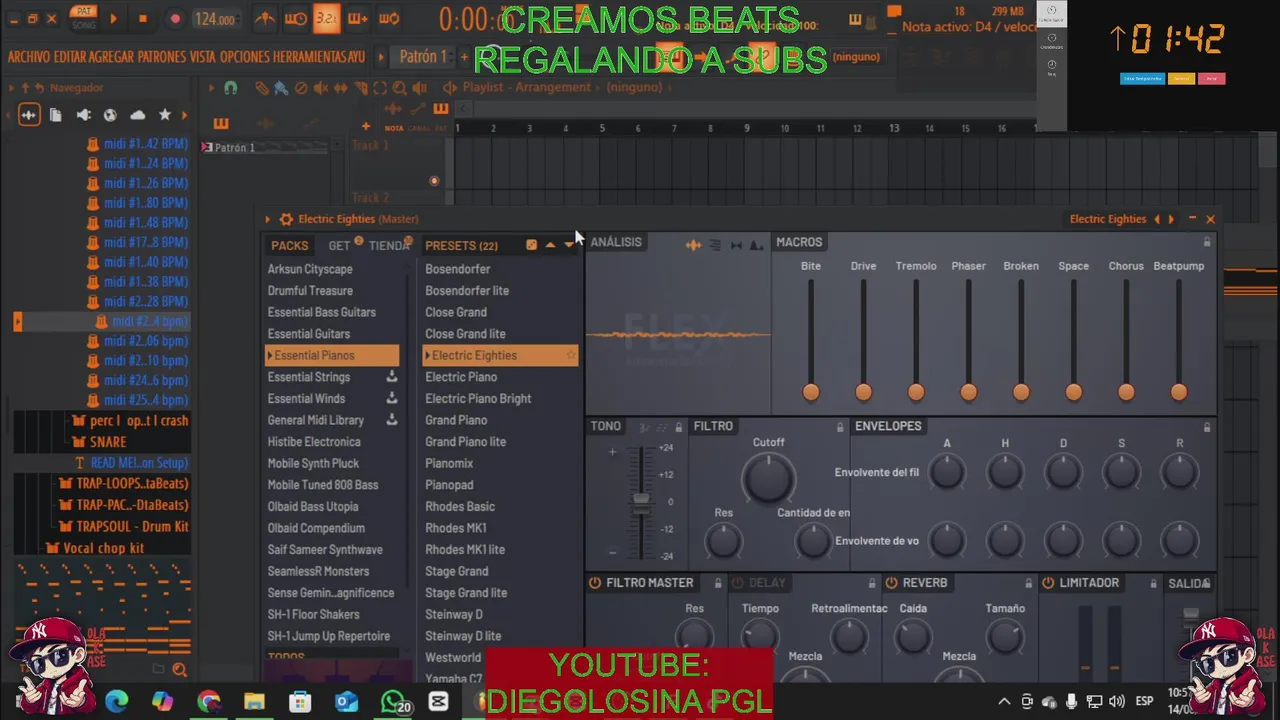Collapse Navegador panel menu arrow

(x=12, y=88)
